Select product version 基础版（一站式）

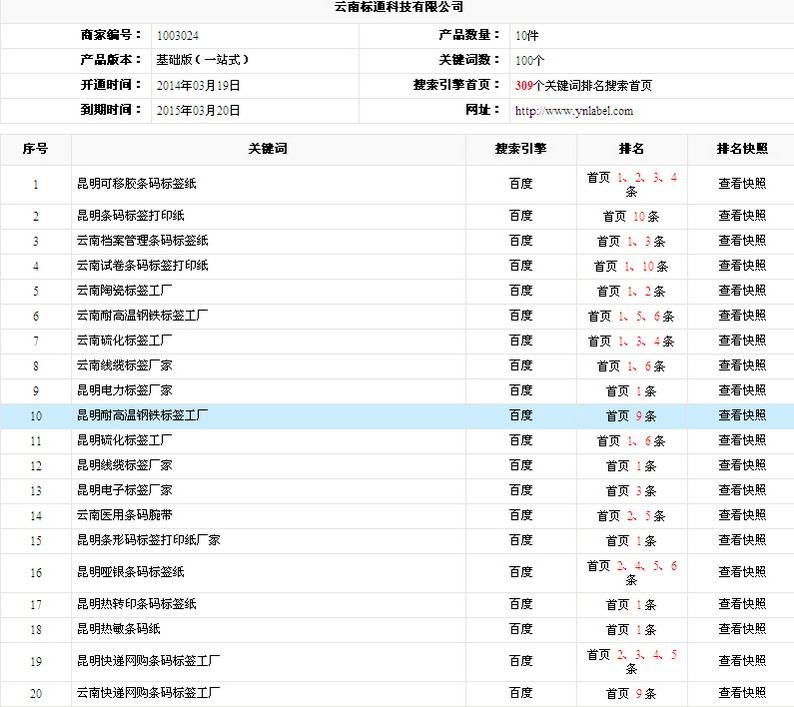tap(202, 60)
